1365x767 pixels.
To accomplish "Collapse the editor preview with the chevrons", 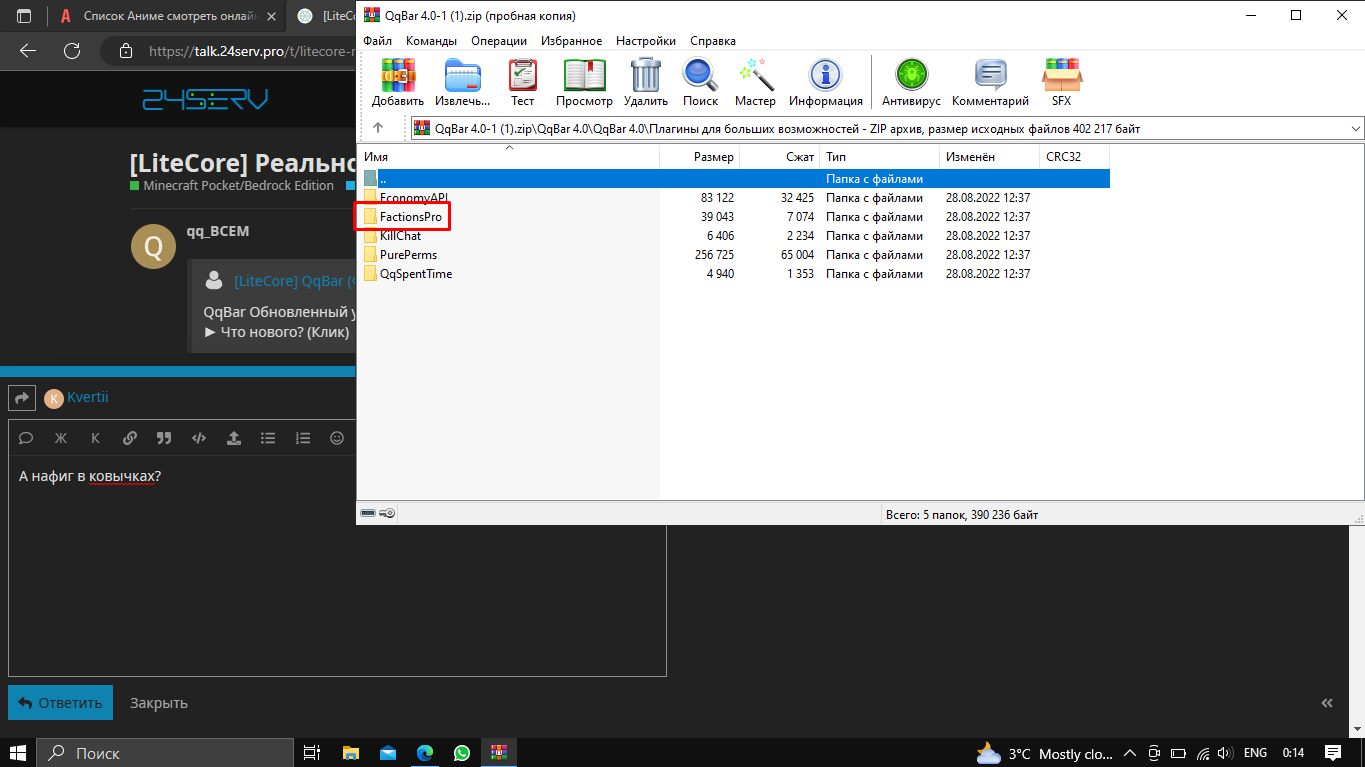I will pos(1327,703).
